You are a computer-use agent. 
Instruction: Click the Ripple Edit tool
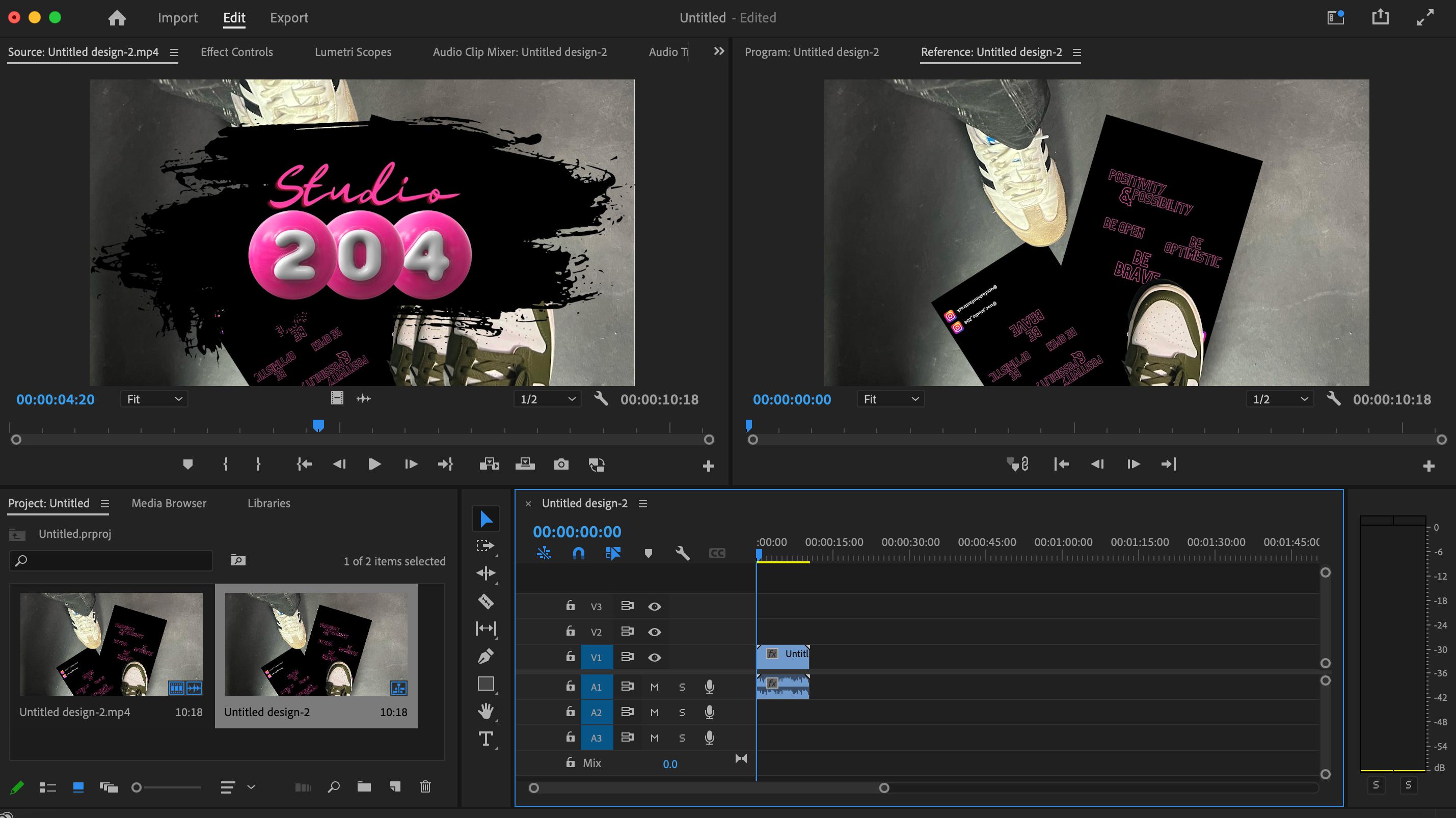pyautogui.click(x=486, y=574)
